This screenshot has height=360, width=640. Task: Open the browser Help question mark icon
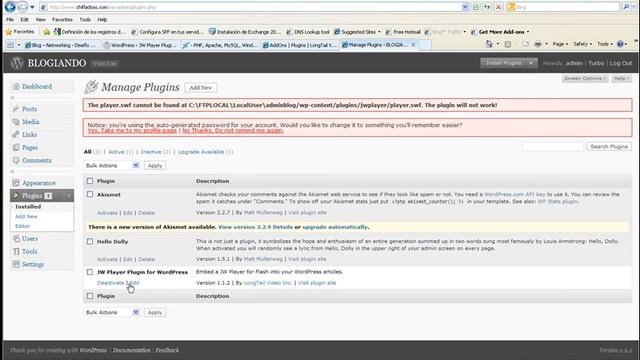(620, 44)
